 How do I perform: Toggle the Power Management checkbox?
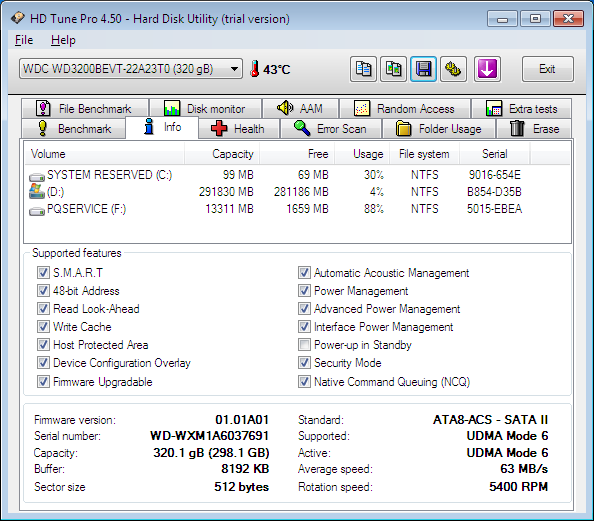point(304,291)
